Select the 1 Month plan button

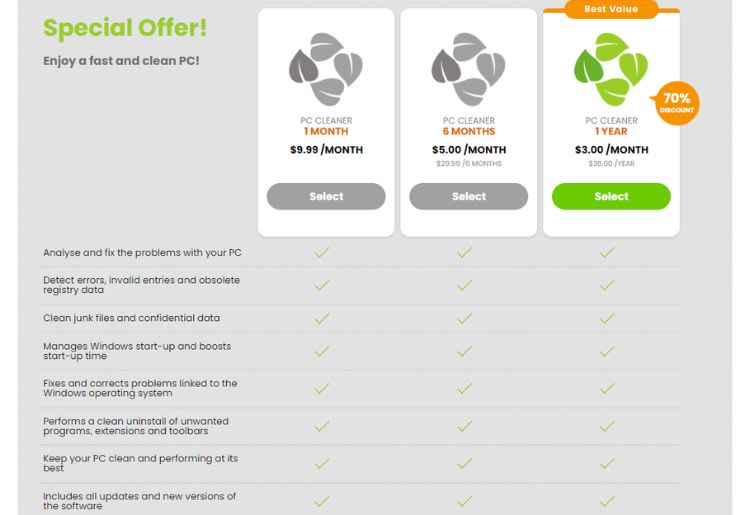pos(326,196)
